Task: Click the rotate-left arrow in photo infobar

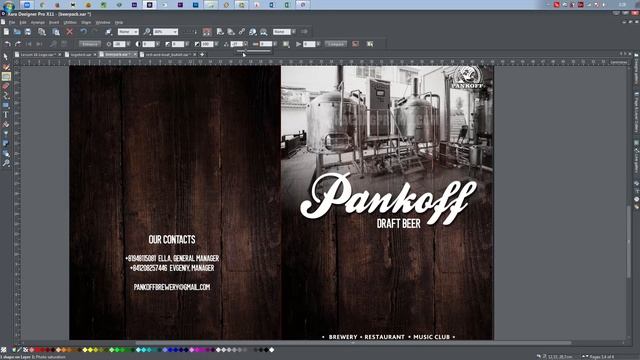Action: (x=7, y=44)
